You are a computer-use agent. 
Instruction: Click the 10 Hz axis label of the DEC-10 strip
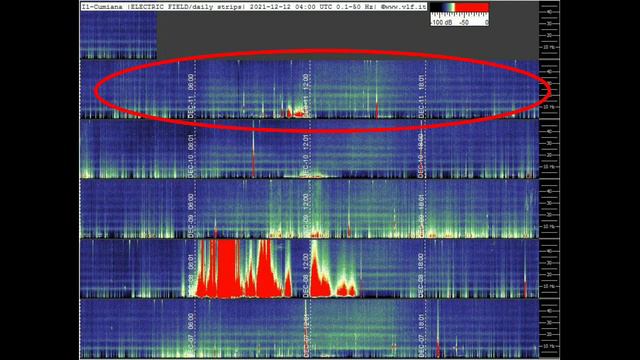click(550, 167)
